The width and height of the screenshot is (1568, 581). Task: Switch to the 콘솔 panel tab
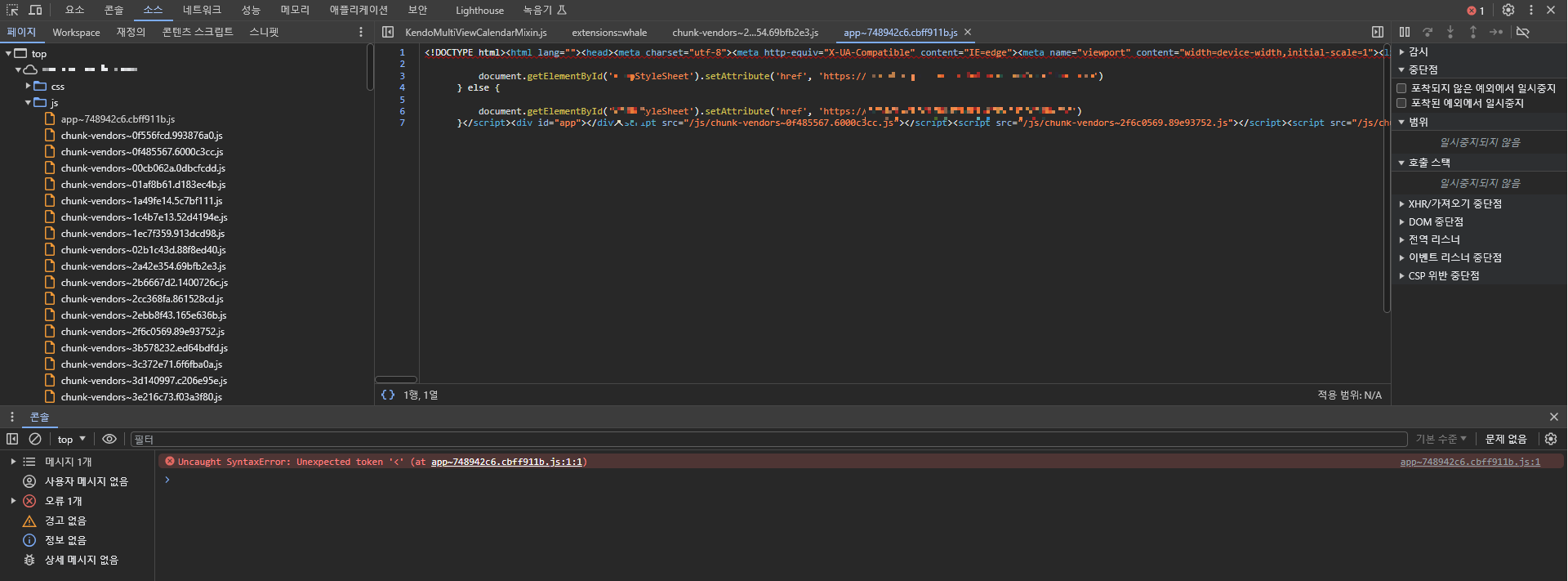tap(114, 10)
